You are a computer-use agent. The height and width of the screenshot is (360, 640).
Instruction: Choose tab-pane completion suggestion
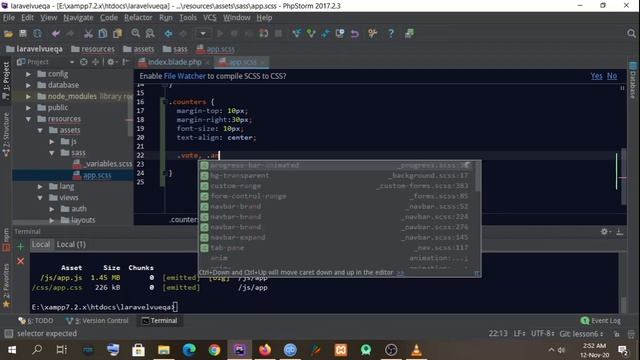click(x=337, y=248)
